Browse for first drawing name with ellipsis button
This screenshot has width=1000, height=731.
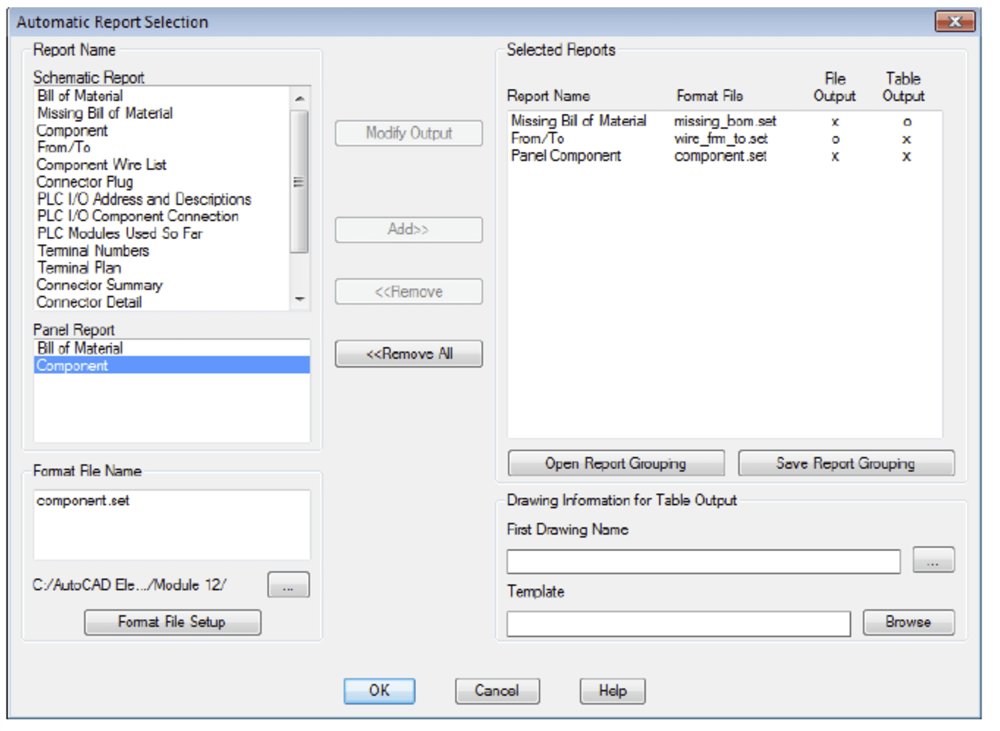pos(933,560)
